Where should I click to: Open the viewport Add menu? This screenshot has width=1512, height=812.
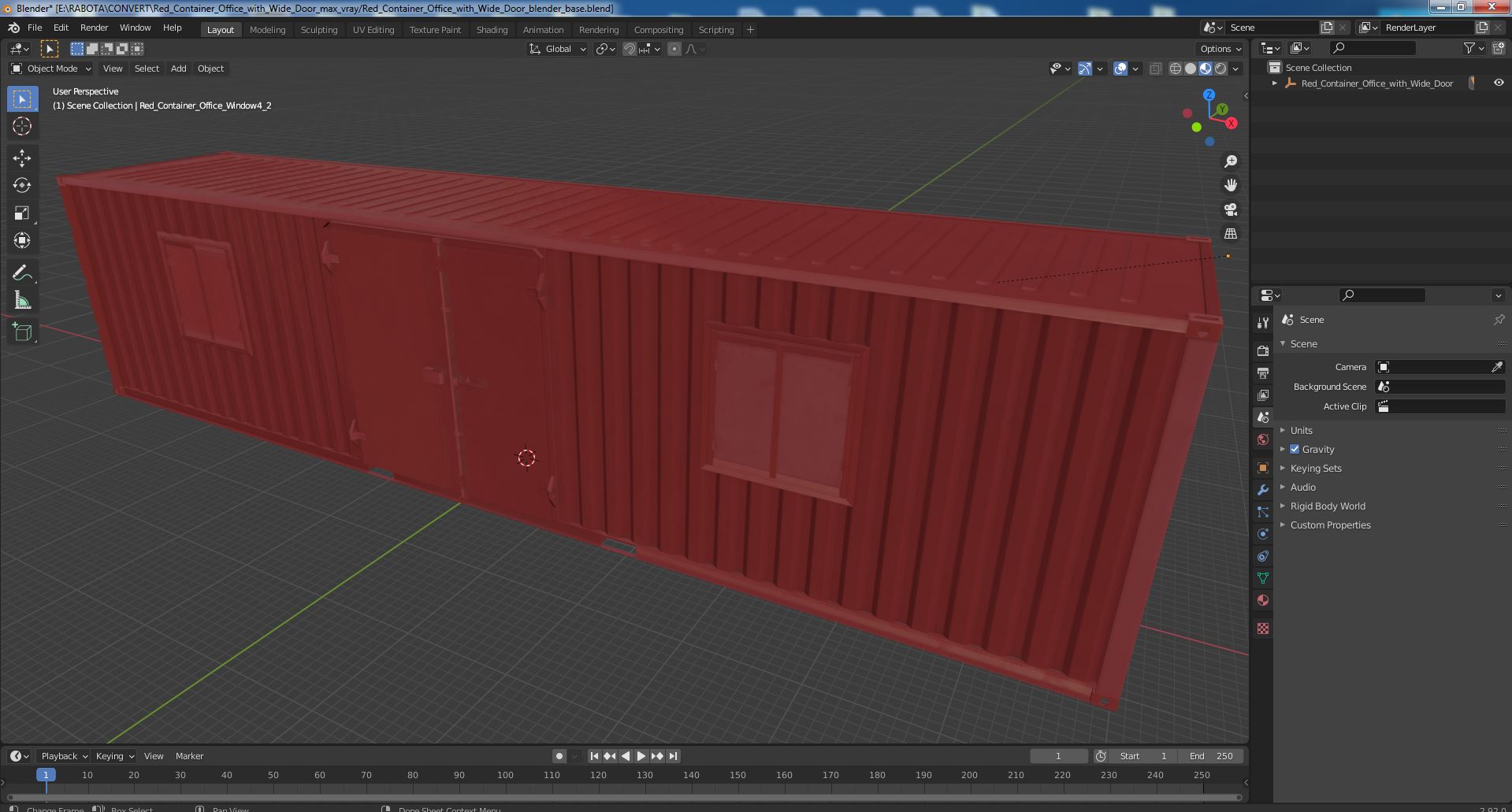coord(179,69)
